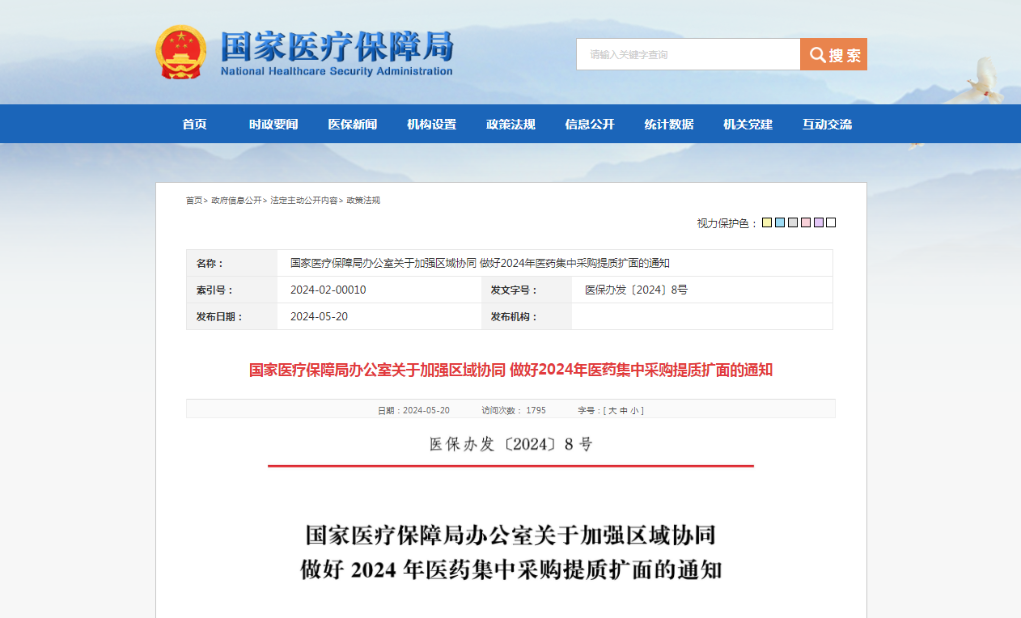Click the orange 搜索 search button
This screenshot has height=618, width=1021.
pyautogui.click(x=833, y=55)
